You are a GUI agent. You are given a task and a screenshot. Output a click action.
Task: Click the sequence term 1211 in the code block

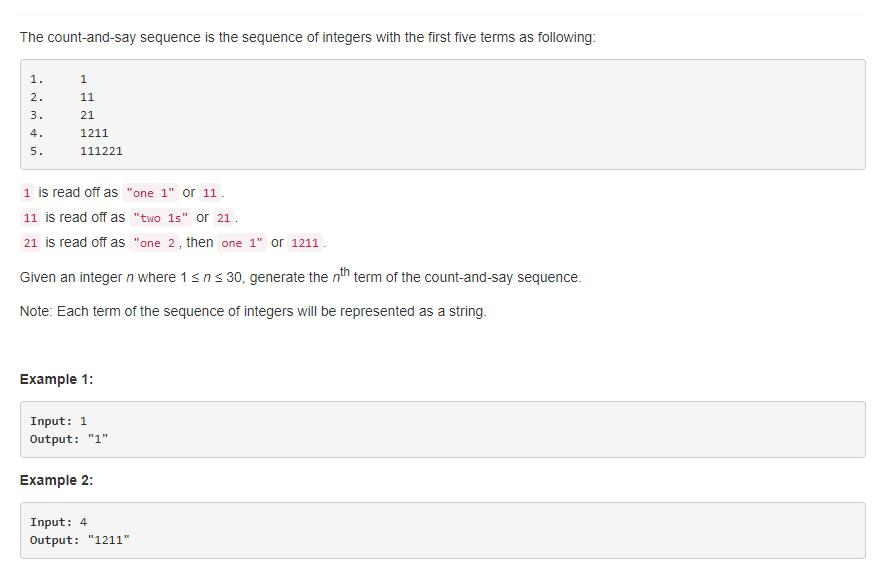click(x=94, y=133)
